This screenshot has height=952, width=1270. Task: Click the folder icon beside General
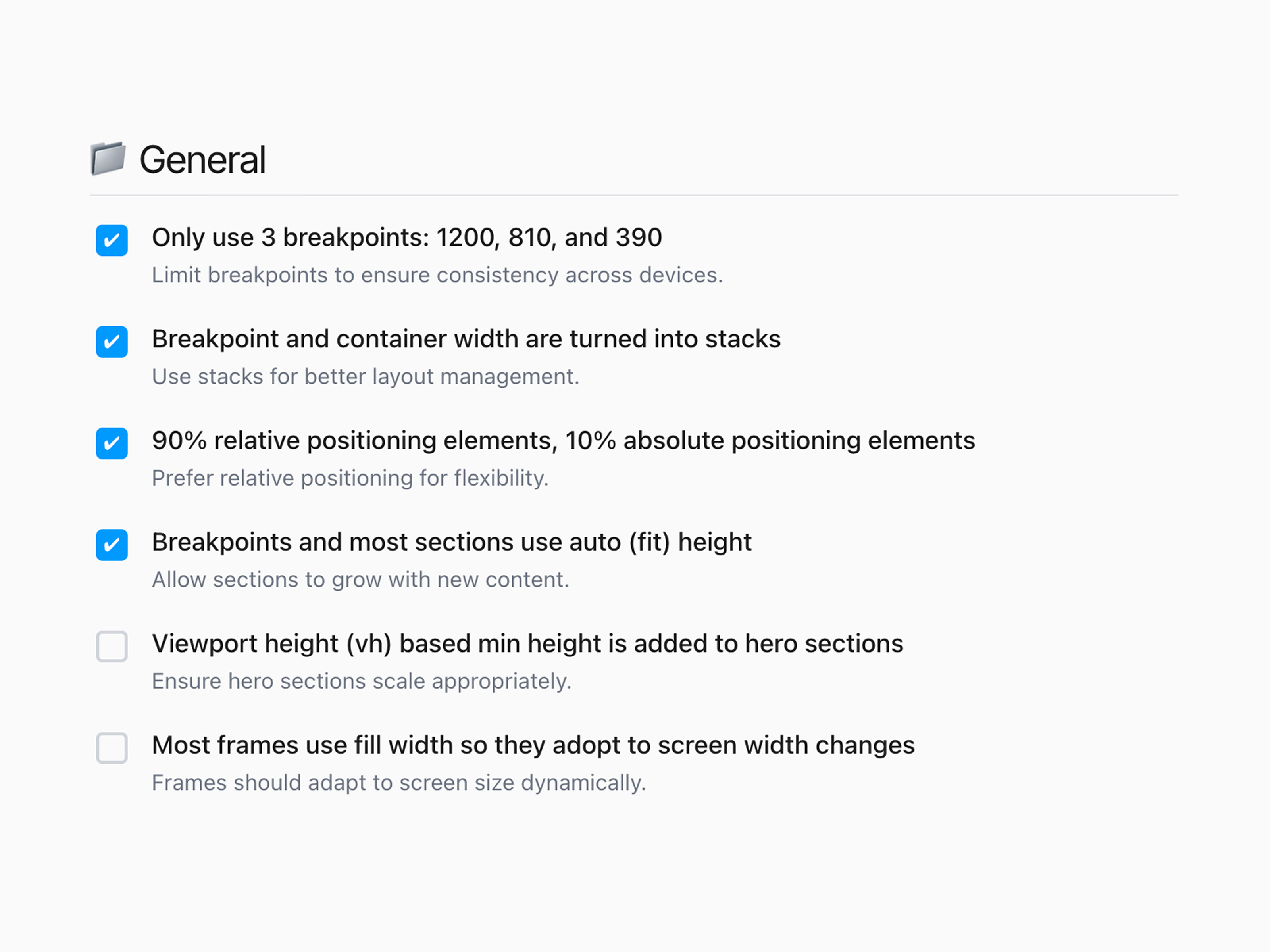click(x=108, y=158)
